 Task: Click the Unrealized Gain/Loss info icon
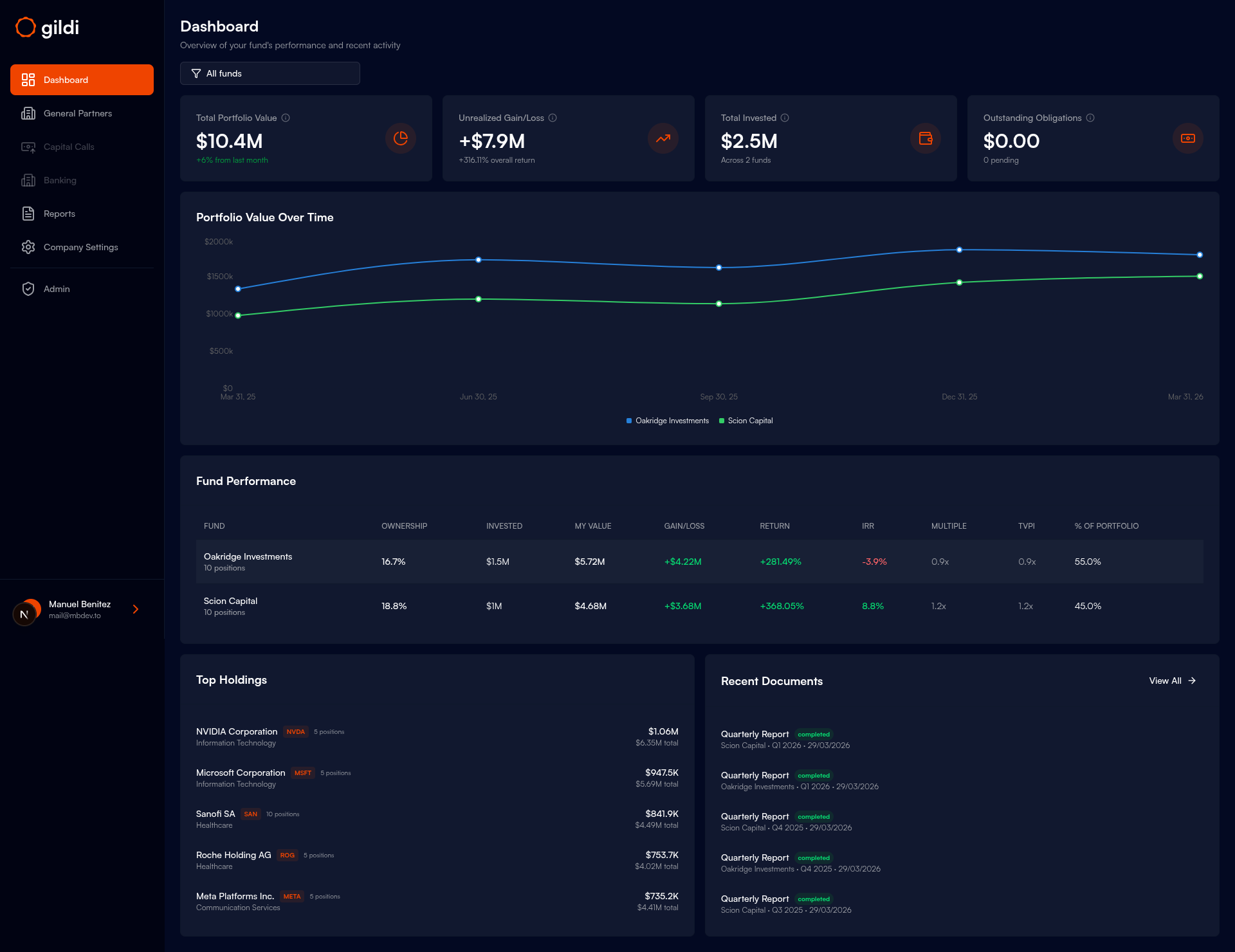tap(553, 118)
